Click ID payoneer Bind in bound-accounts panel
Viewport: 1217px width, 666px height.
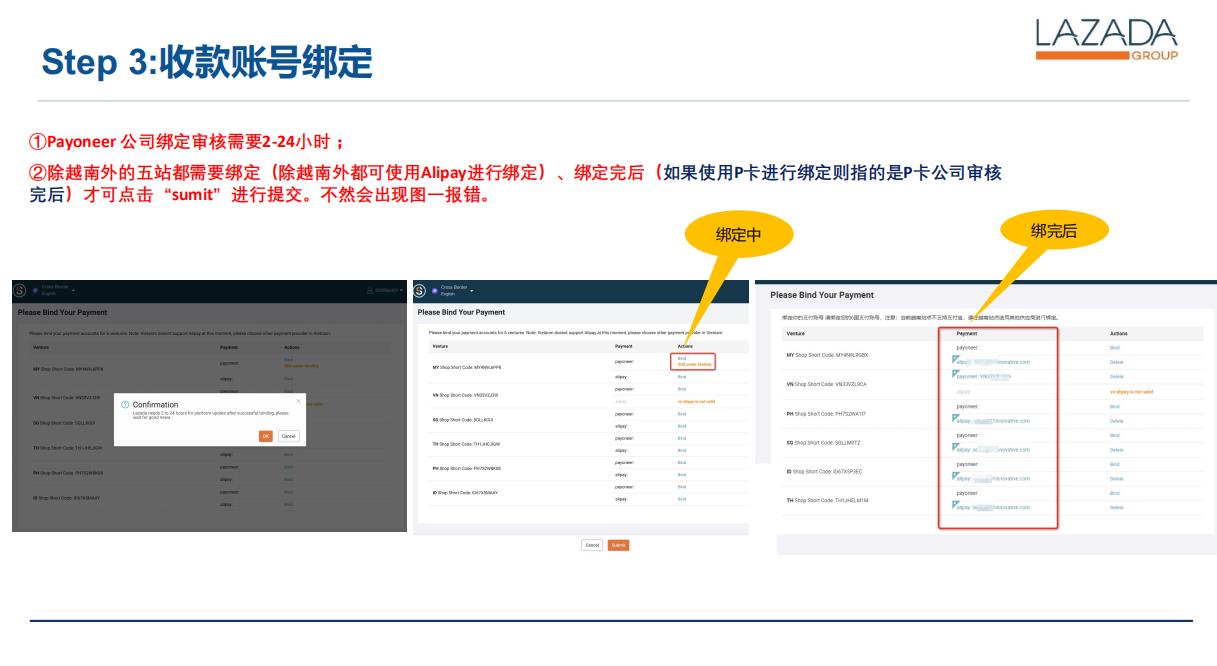[x=1115, y=465]
